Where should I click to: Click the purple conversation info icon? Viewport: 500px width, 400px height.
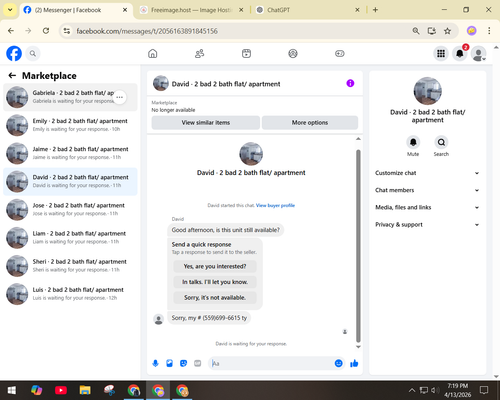tap(350, 83)
